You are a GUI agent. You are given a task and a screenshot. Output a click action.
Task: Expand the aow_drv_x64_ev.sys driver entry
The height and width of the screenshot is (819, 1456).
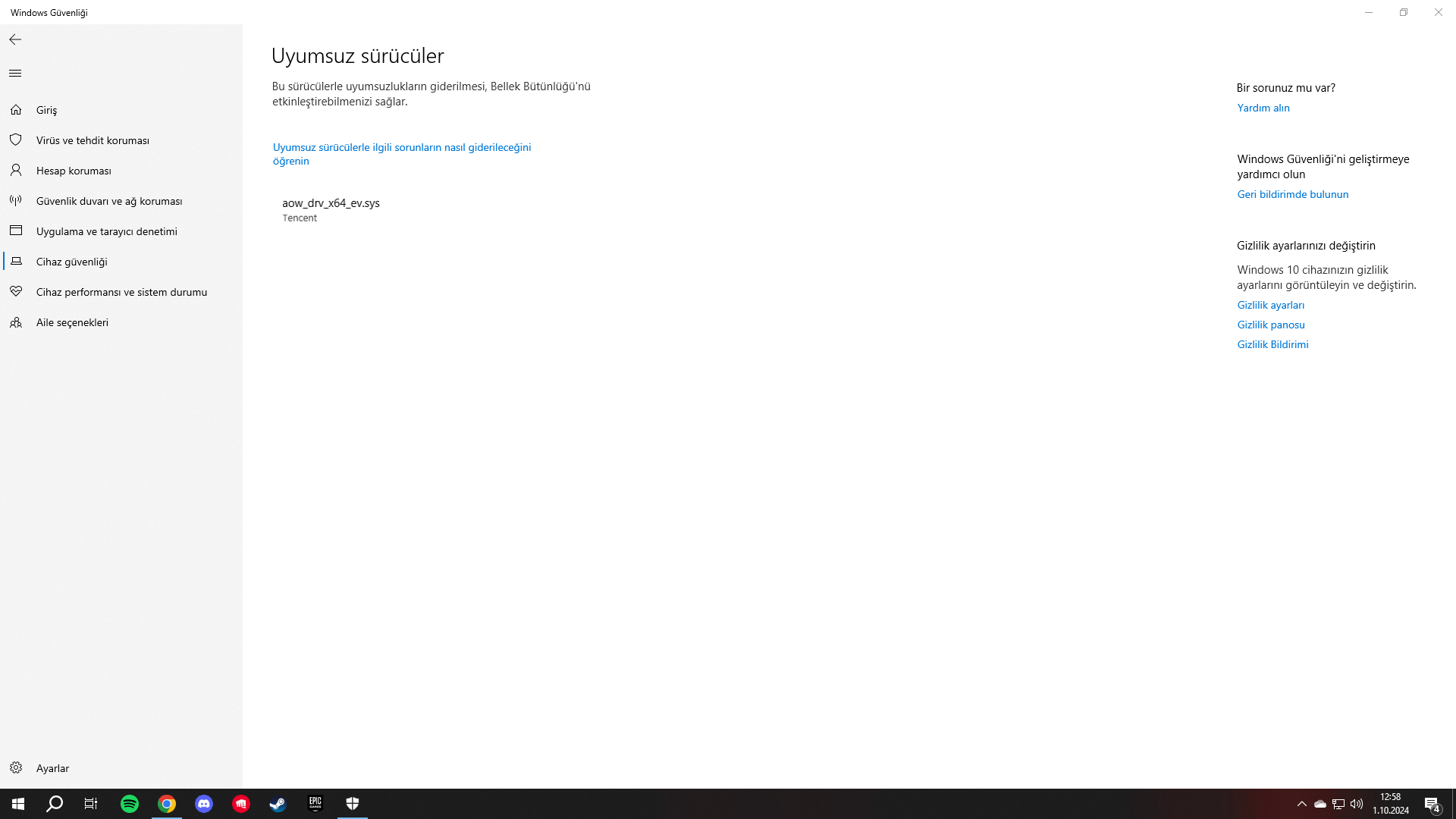tap(331, 209)
